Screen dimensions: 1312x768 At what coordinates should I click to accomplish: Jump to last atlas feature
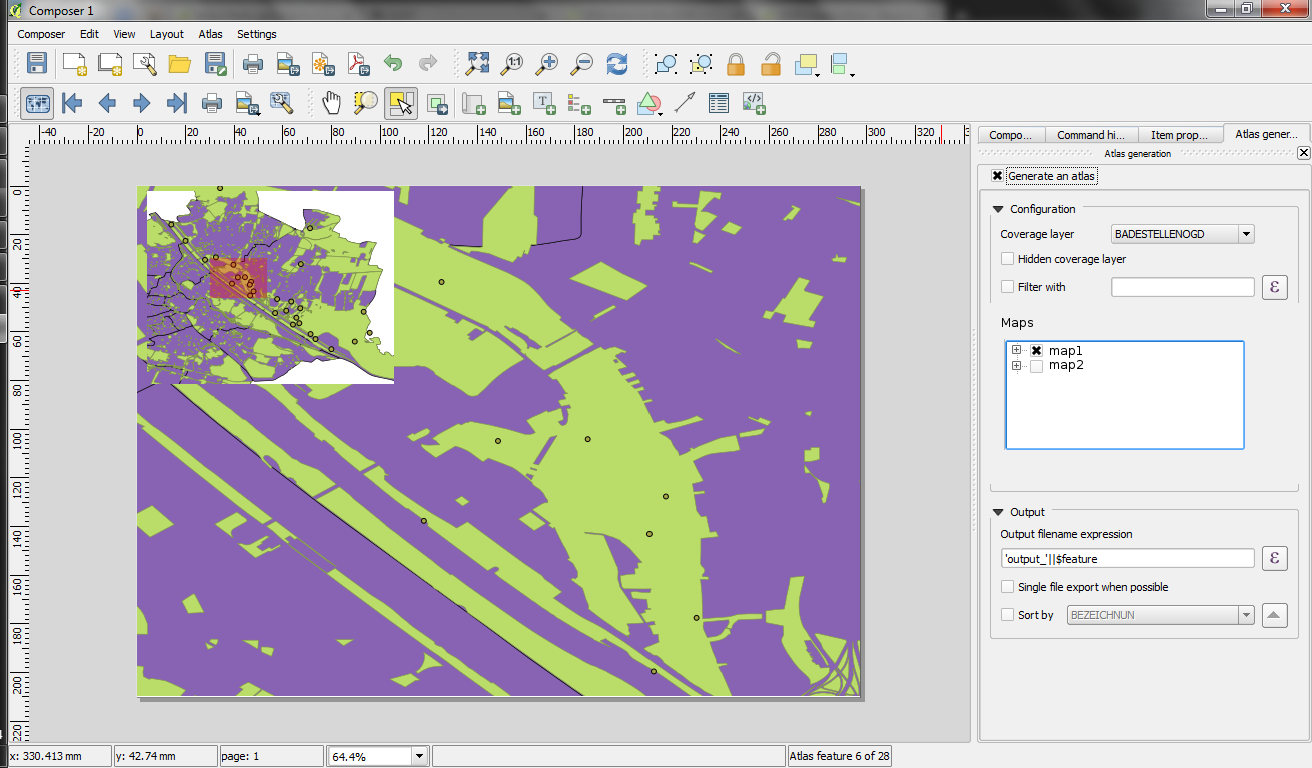177,102
